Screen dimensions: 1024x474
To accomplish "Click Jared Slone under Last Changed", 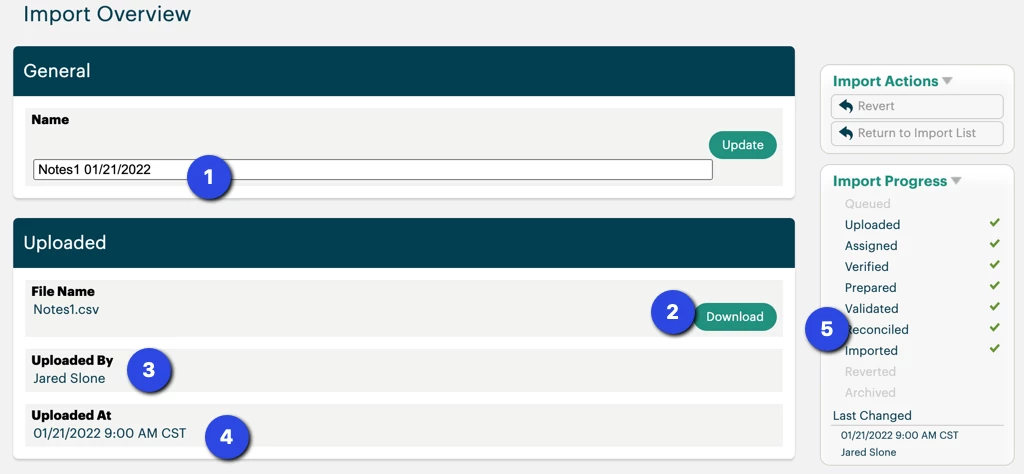I will pos(868,452).
